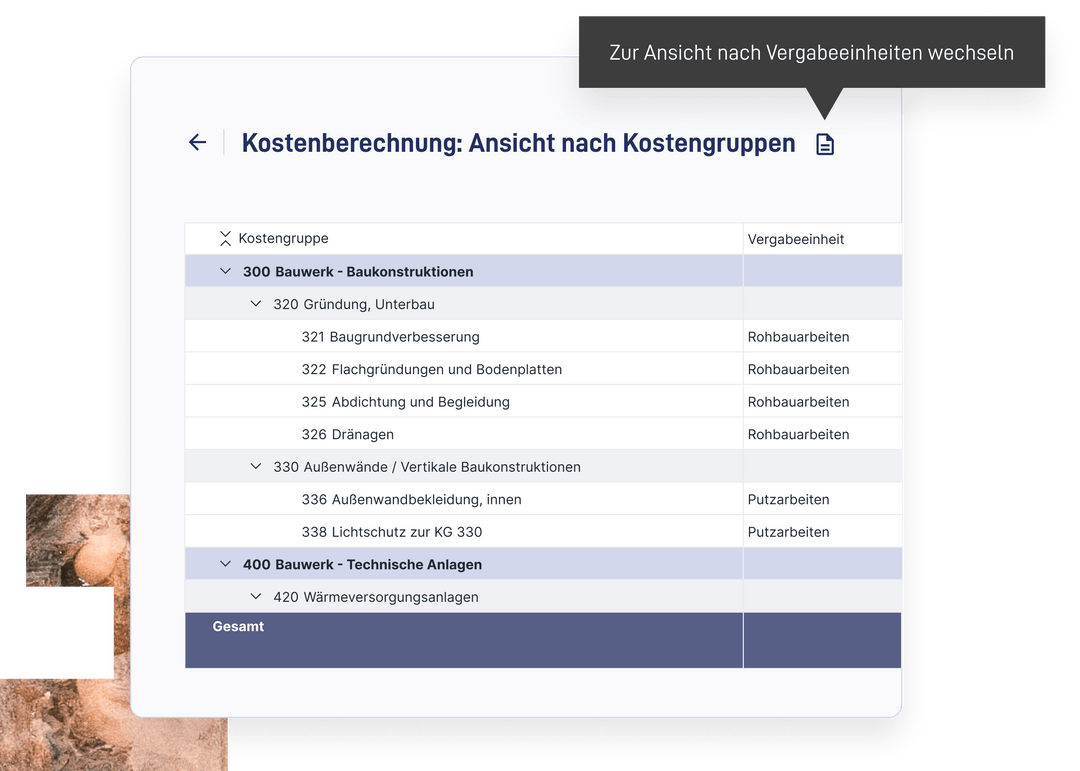
Task: Click the Vergabeeinheit column header
Action: (795, 238)
